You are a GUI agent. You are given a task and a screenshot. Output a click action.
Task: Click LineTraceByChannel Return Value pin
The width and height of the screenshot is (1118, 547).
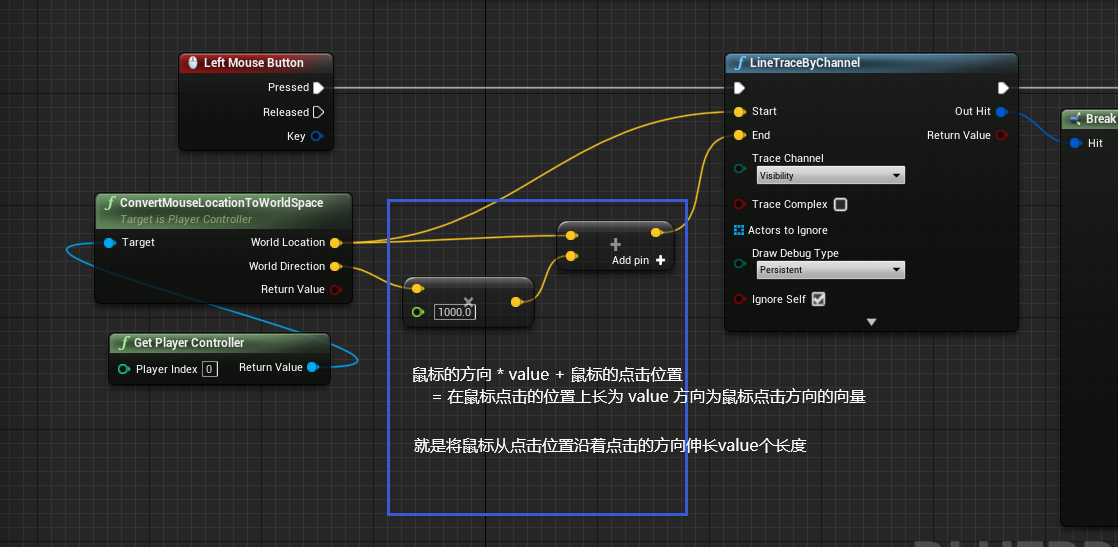[x=1002, y=135]
